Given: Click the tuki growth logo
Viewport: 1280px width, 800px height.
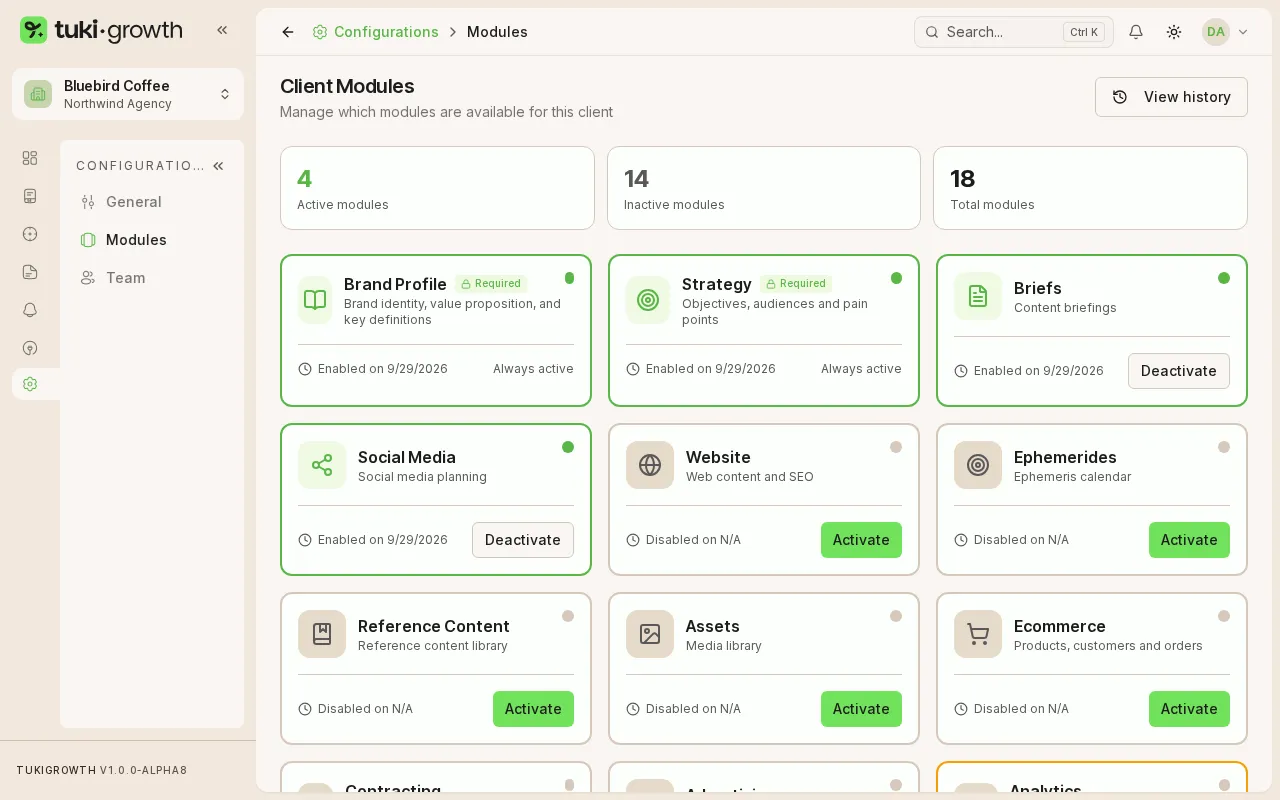Looking at the screenshot, I should [101, 30].
